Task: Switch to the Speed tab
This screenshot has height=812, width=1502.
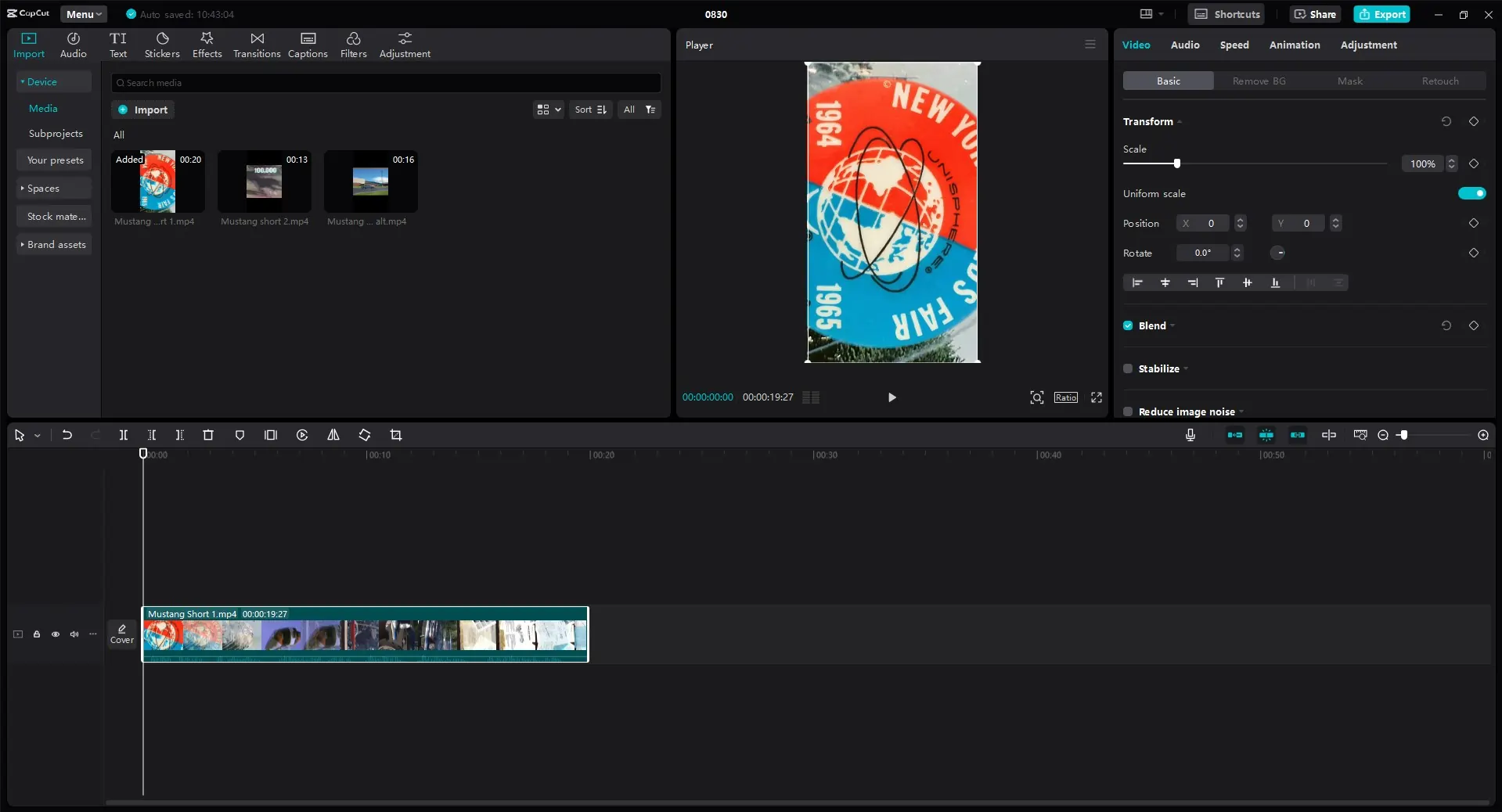Action: (1234, 45)
